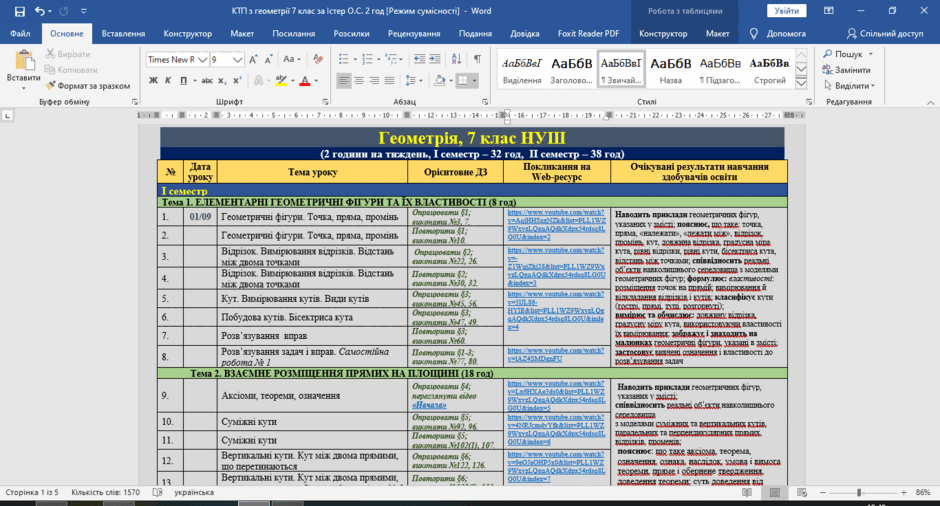Click the ruler tab selector box
The height and width of the screenshot is (506, 940).
pyautogui.click(x=7, y=115)
